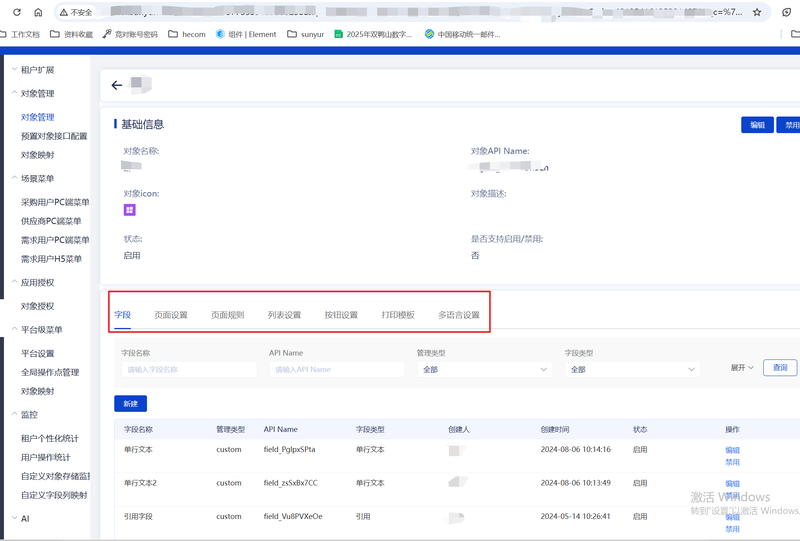
Task: Collapse the 应用授权 sidebar group
Action: click(33, 283)
